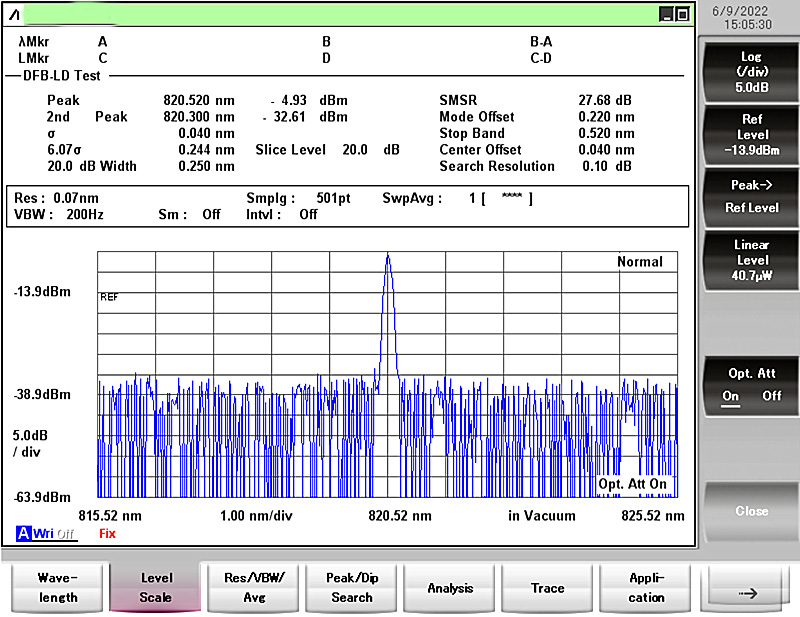Click the Res 0.07nm setting
The image size is (800, 617).
(x=56, y=198)
